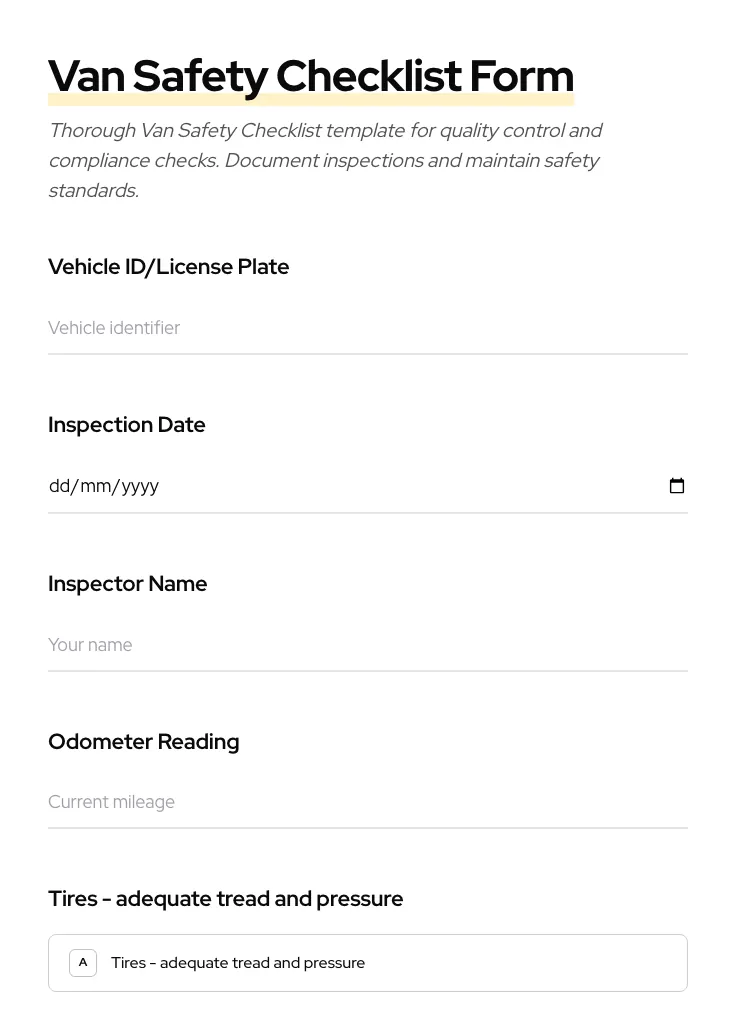
Task: Click the form description paragraph text
Action: point(326,160)
